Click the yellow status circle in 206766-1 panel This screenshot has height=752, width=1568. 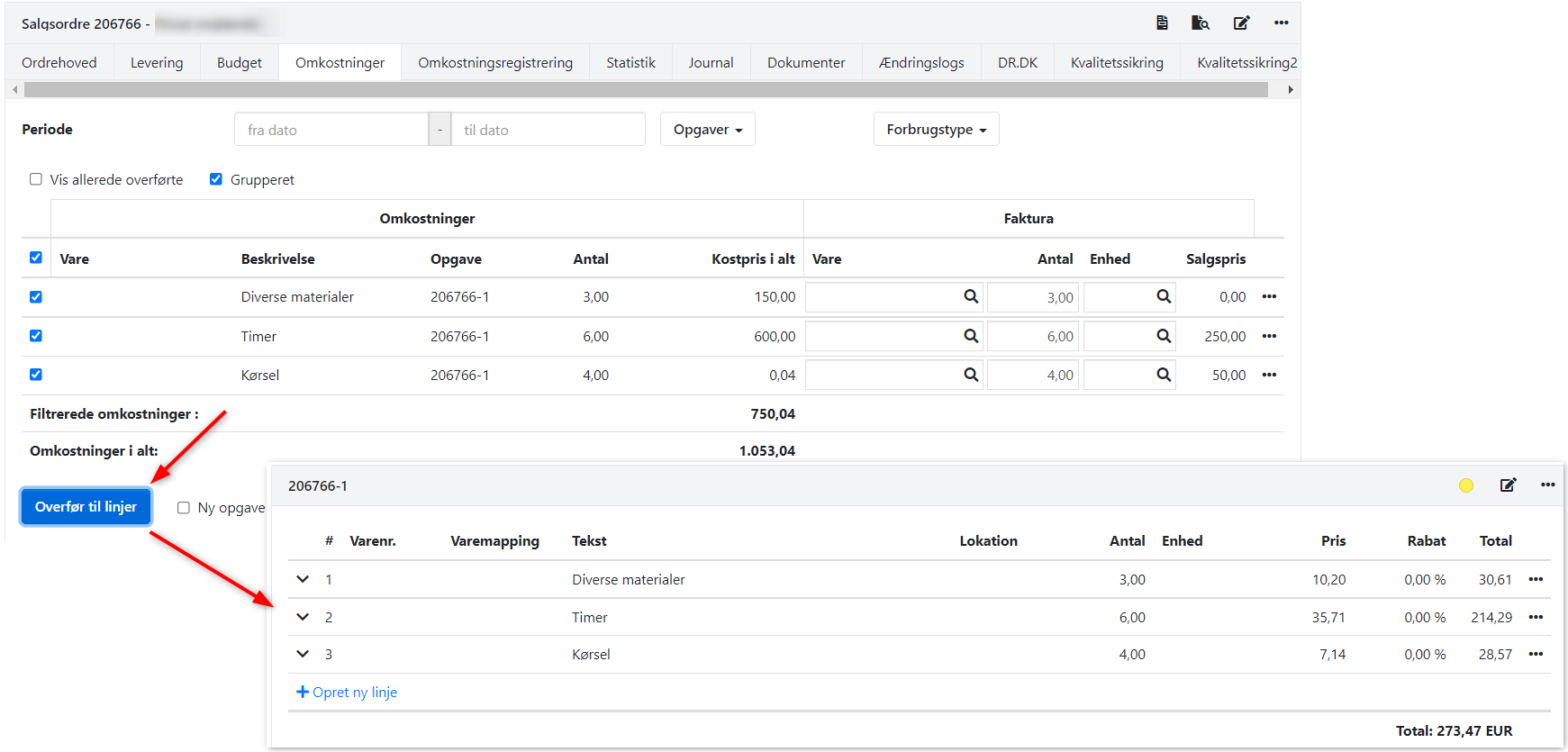click(x=1465, y=485)
